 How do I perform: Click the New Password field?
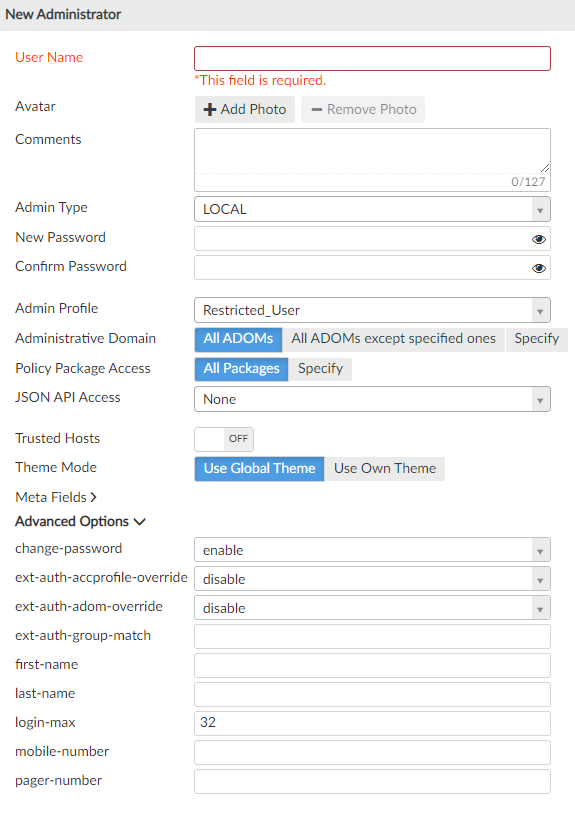click(x=372, y=239)
